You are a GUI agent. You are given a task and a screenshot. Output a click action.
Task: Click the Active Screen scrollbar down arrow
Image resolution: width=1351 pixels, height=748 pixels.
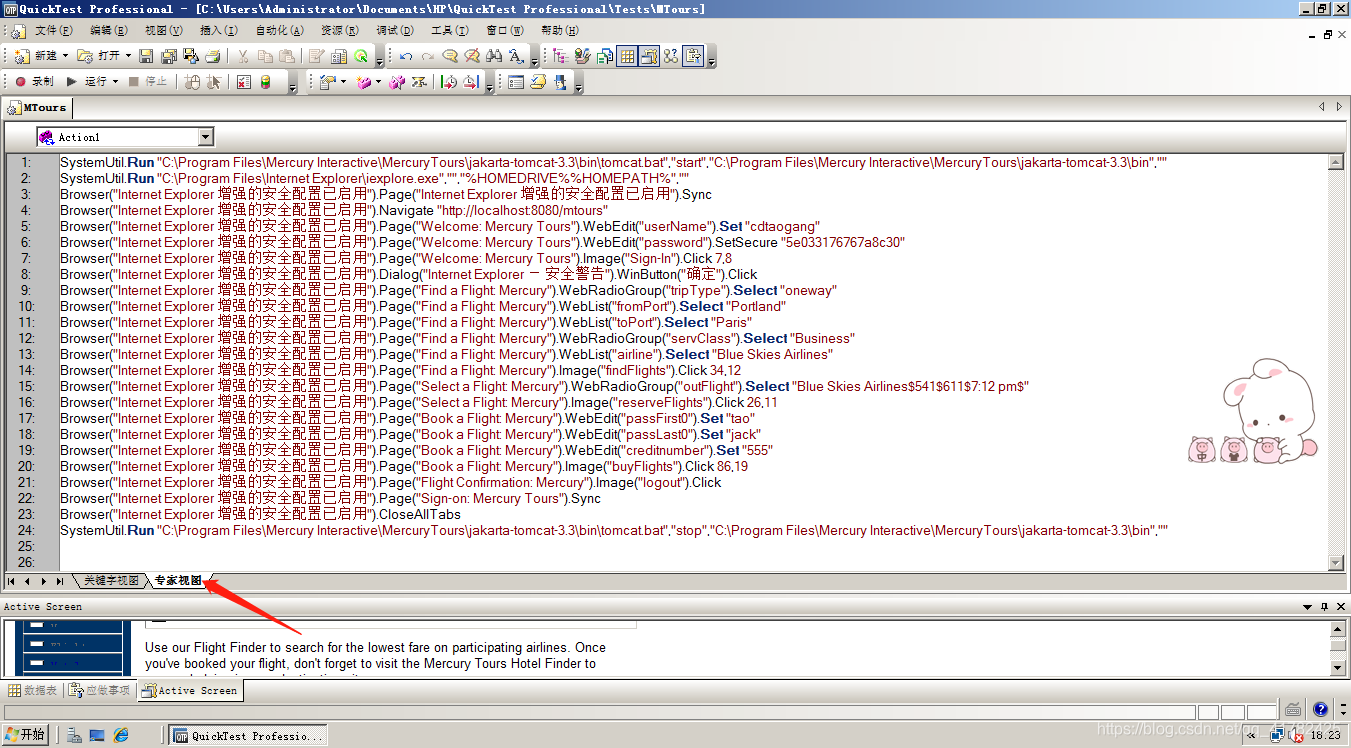pyautogui.click(x=1338, y=667)
